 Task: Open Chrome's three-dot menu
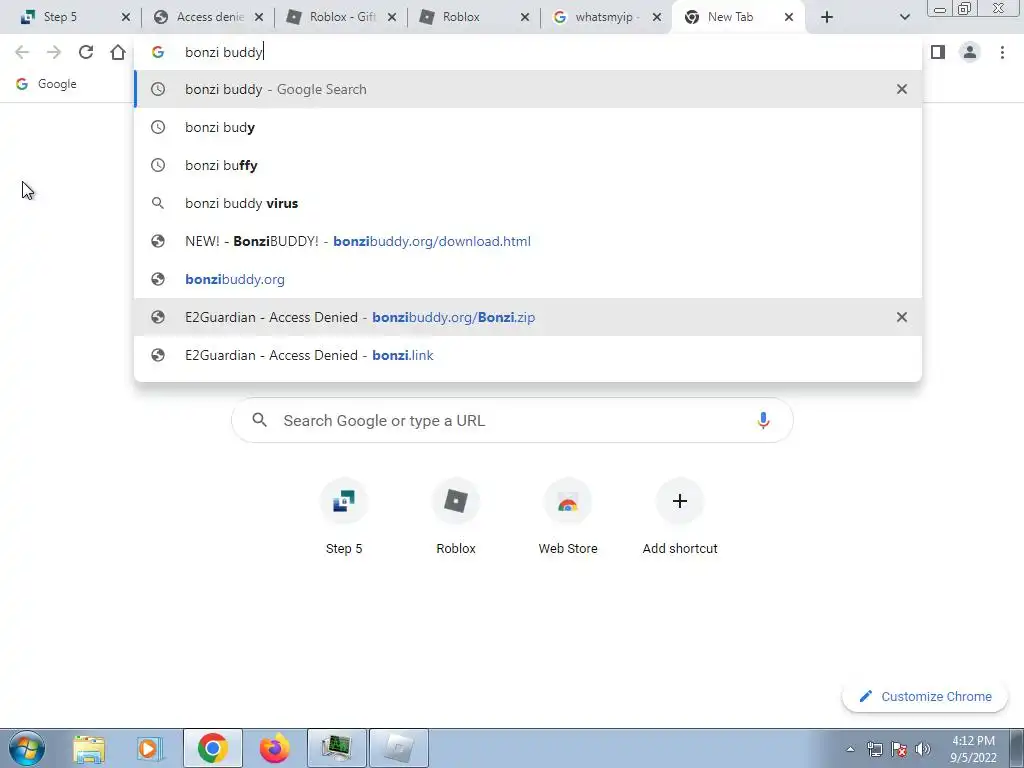click(x=1002, y=52)
